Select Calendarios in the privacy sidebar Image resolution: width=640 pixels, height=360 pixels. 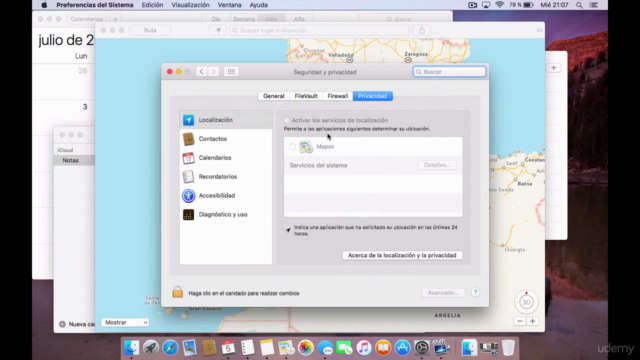tap(226, 158)
